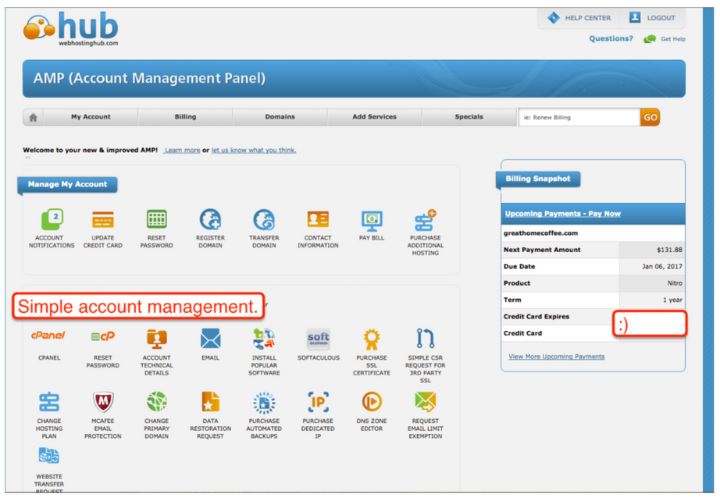Click the Billing Snapshot header
This screenshot has width=720, height=501.
pos(538,179)
